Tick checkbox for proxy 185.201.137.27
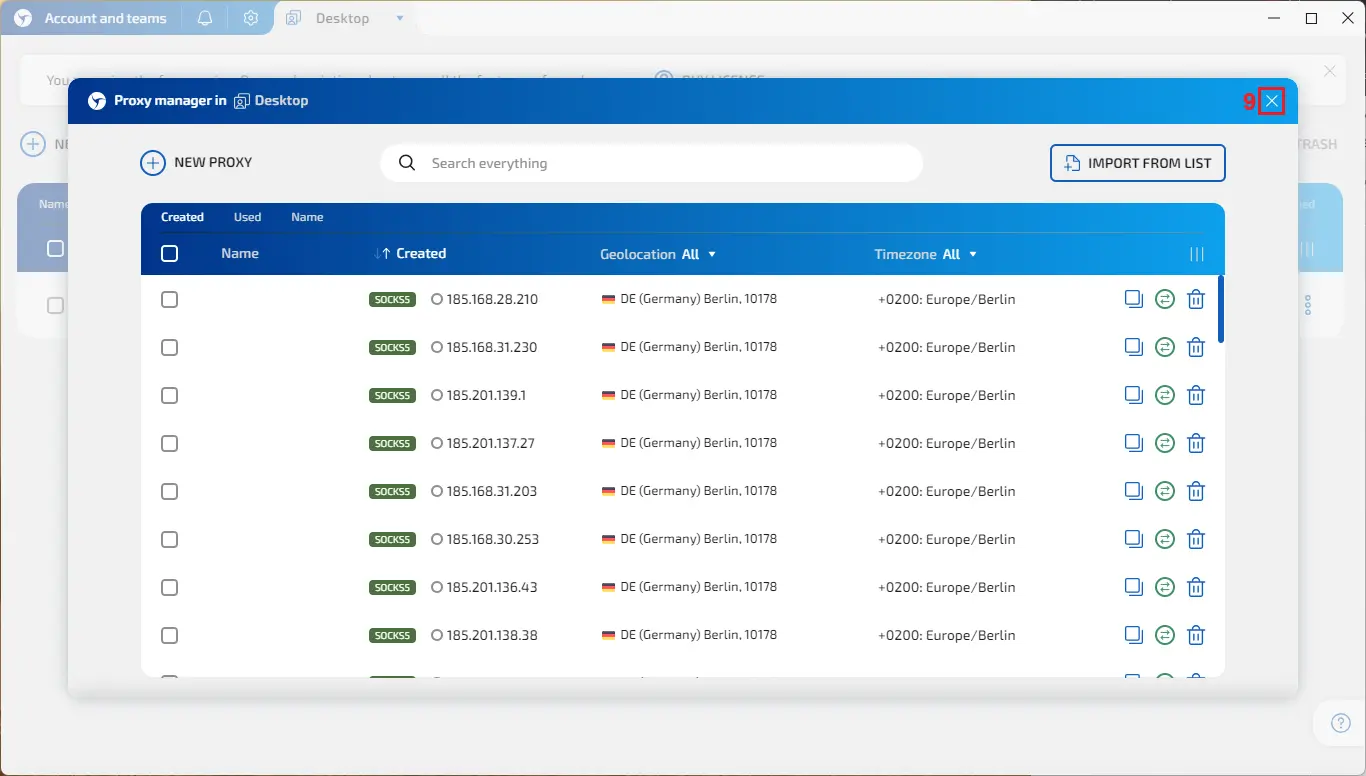1366x776 pixels. [x=170, y=443]
